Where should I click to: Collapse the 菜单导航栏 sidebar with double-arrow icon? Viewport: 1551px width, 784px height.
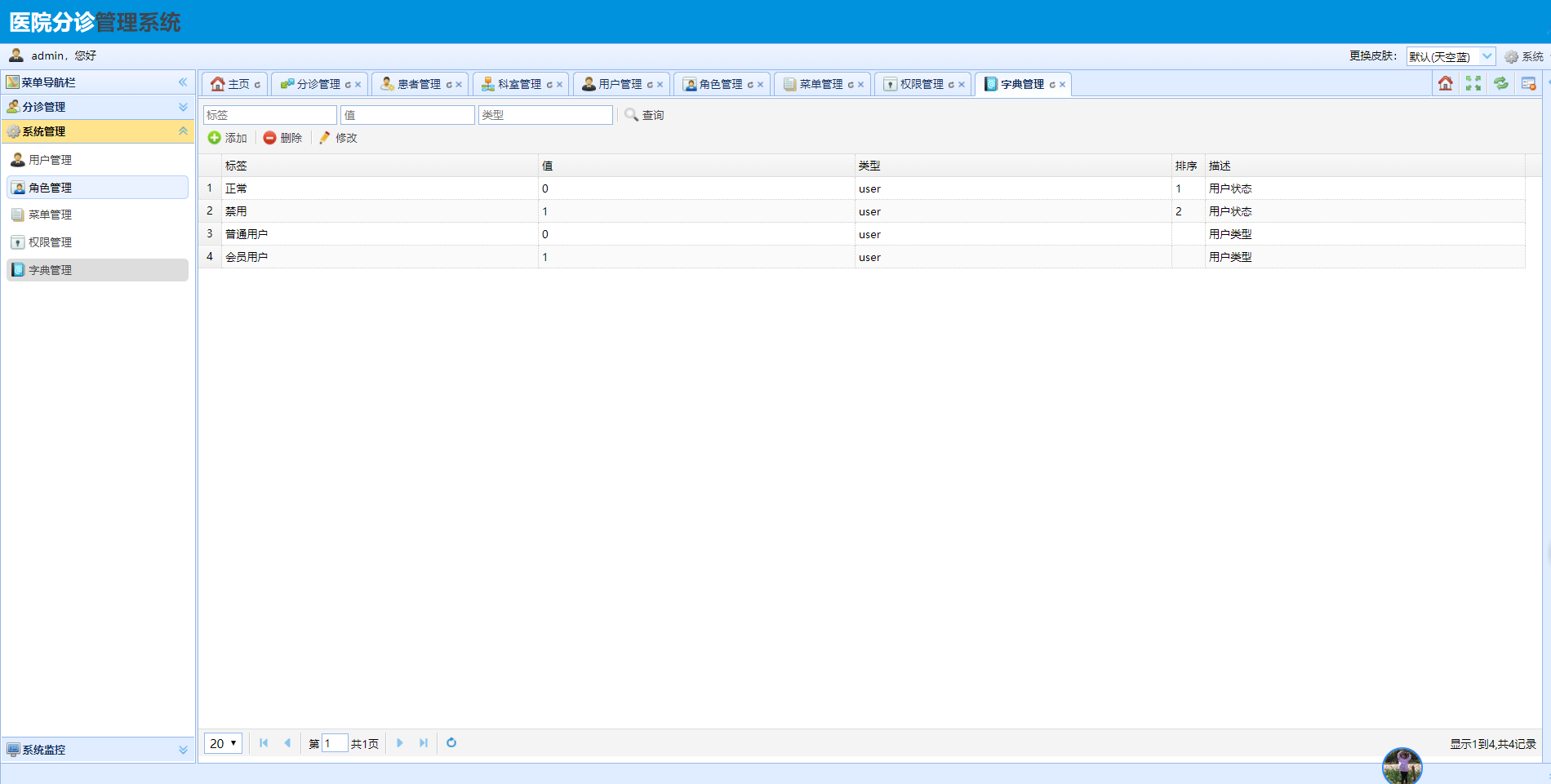pos(183,82)
